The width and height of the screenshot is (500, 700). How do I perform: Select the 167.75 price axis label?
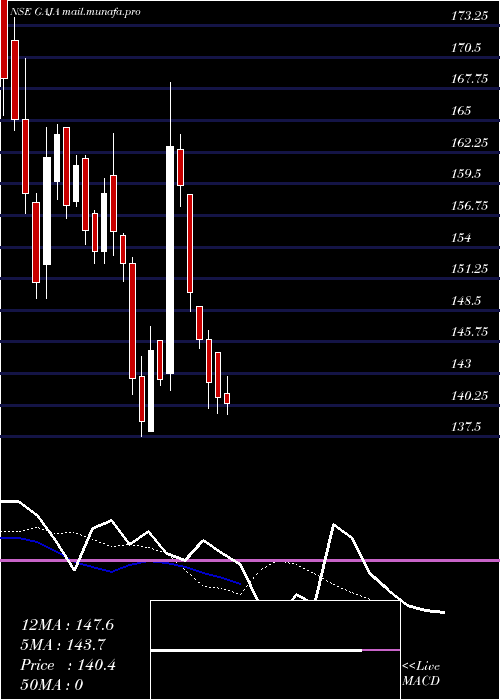tap(469, 79)
